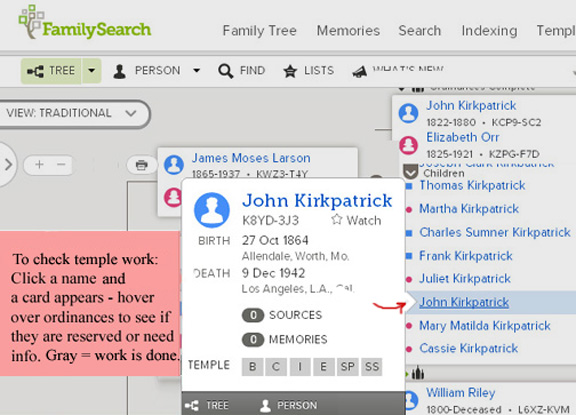Click John Kirkpatrick 1822-1880 male avatar

tap(408, 112)
